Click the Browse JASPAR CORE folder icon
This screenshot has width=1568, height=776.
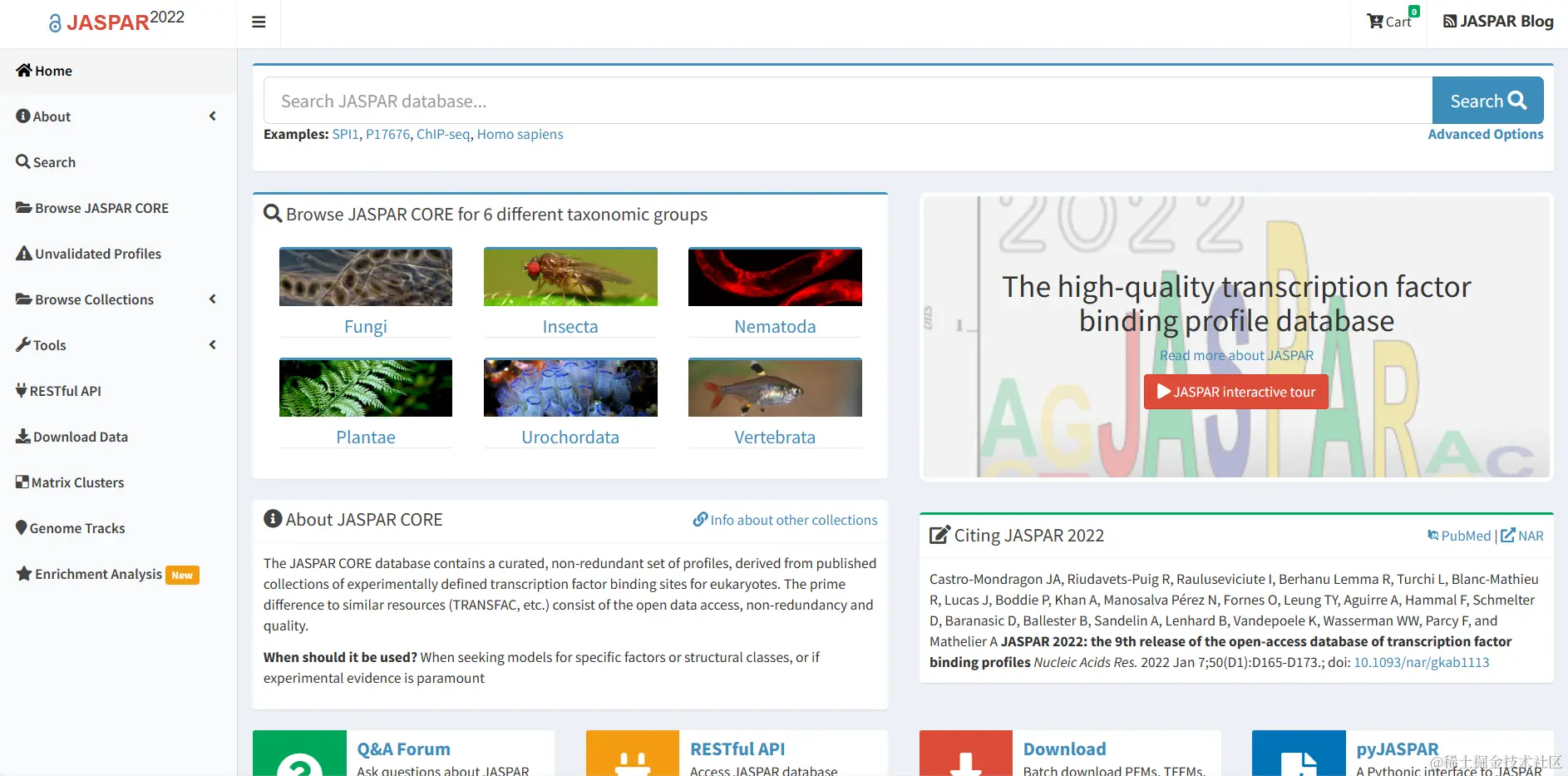[24, 207]
